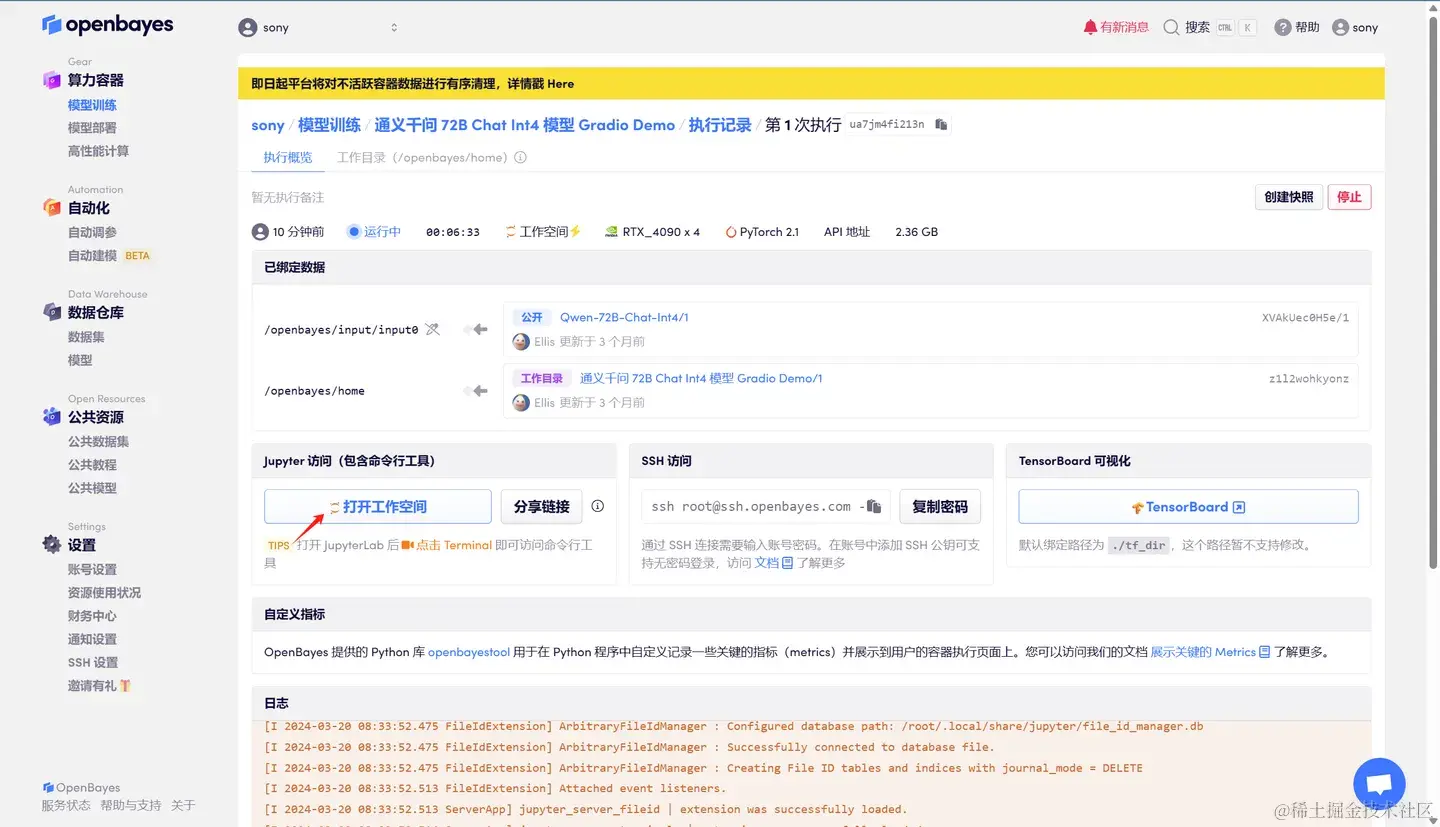
Task: Copy the execution ID ua7jm4fi213n
Action: (941, 125)
